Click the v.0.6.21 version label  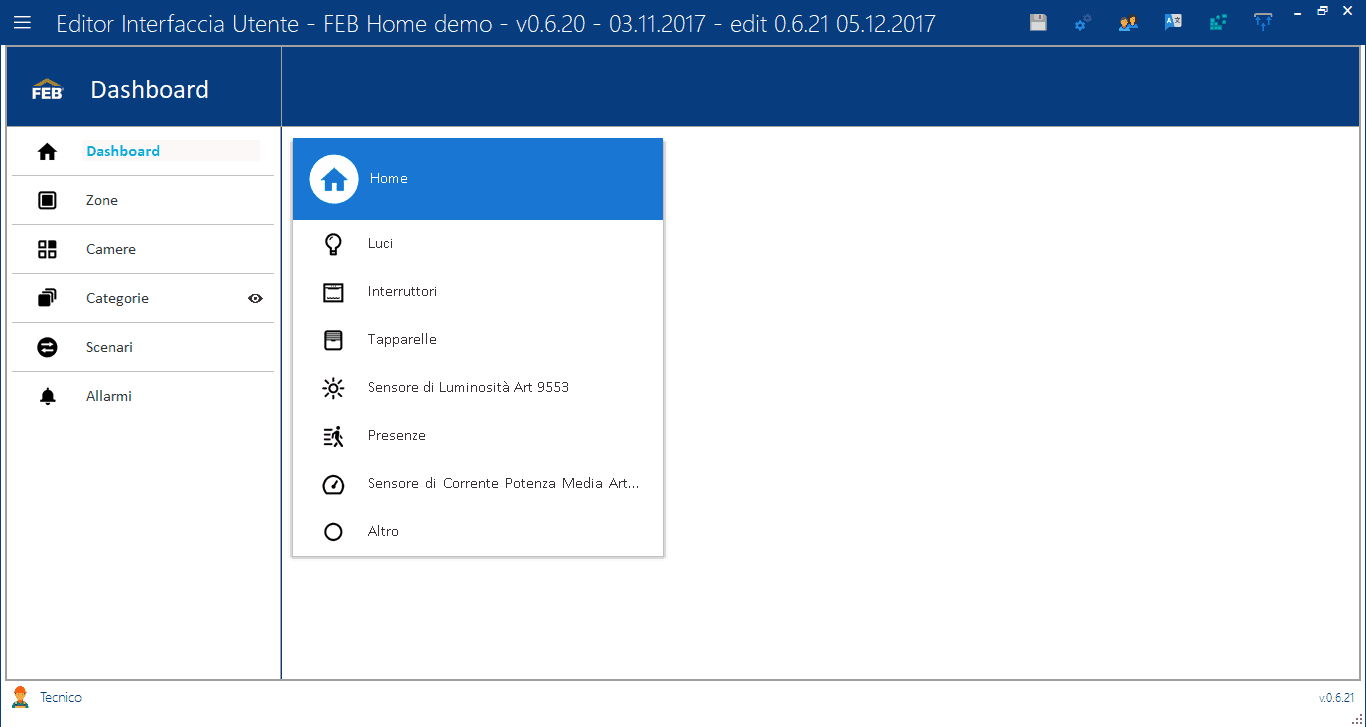pos(1336,698)
